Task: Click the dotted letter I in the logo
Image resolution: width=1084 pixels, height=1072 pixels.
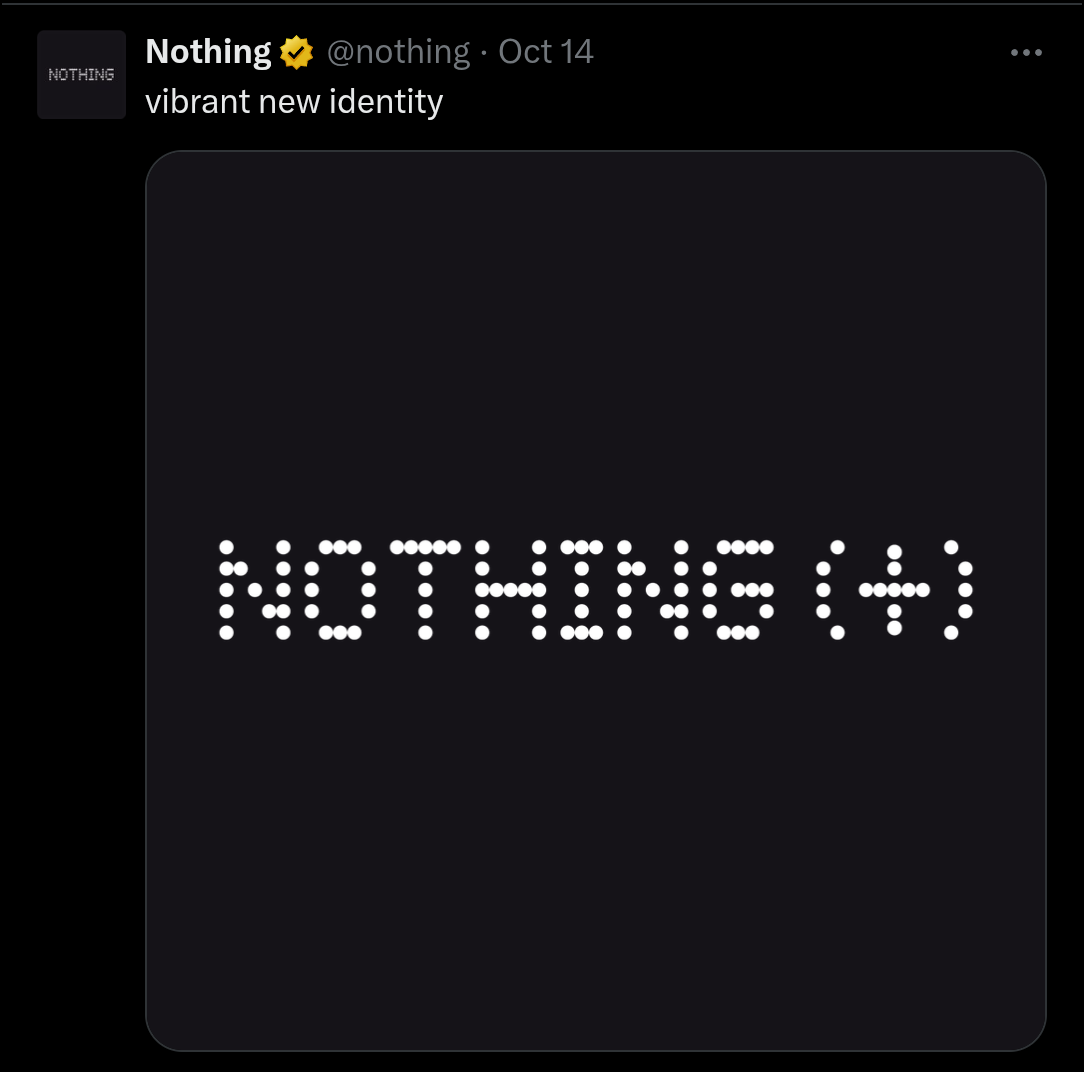Action: tap(582, 590)
